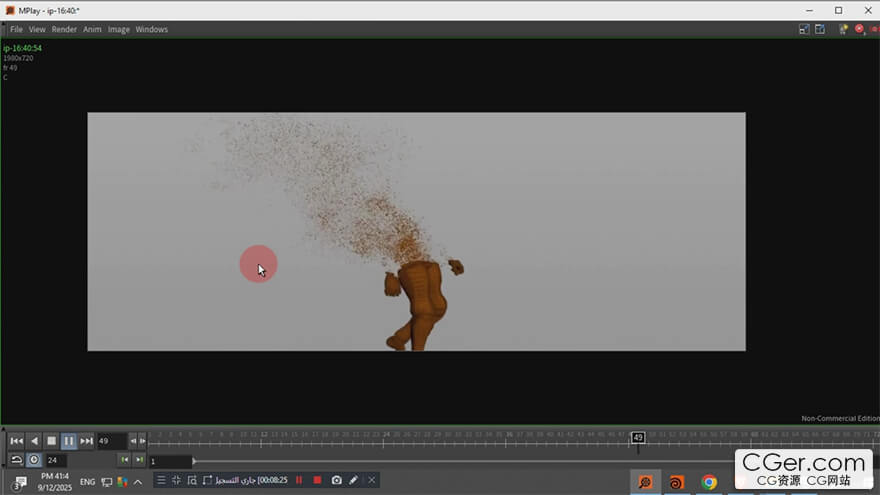
Task: Open the Anim menu
Action: pyautogui.click(x=92, y=30)
